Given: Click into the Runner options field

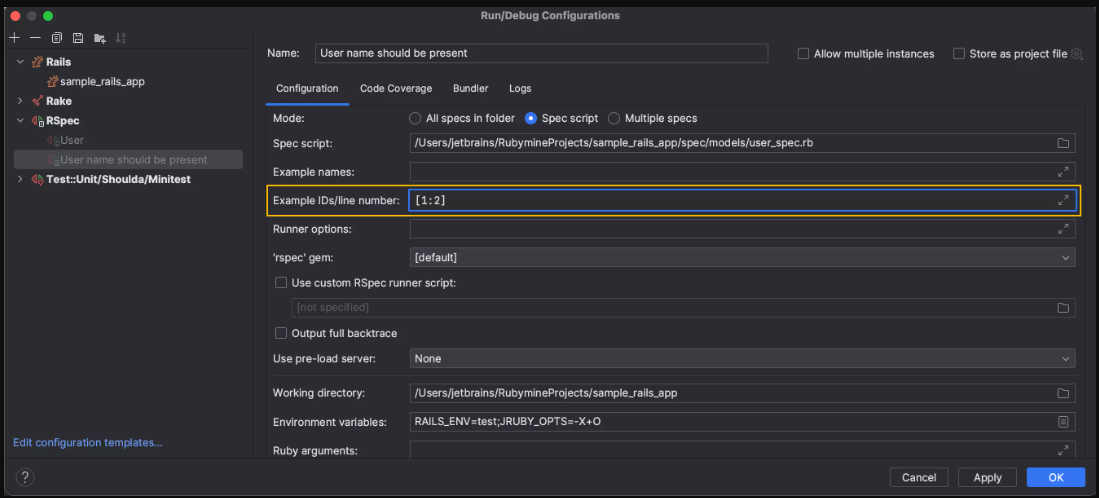Looking at the screenshot, I should [730, 229].
